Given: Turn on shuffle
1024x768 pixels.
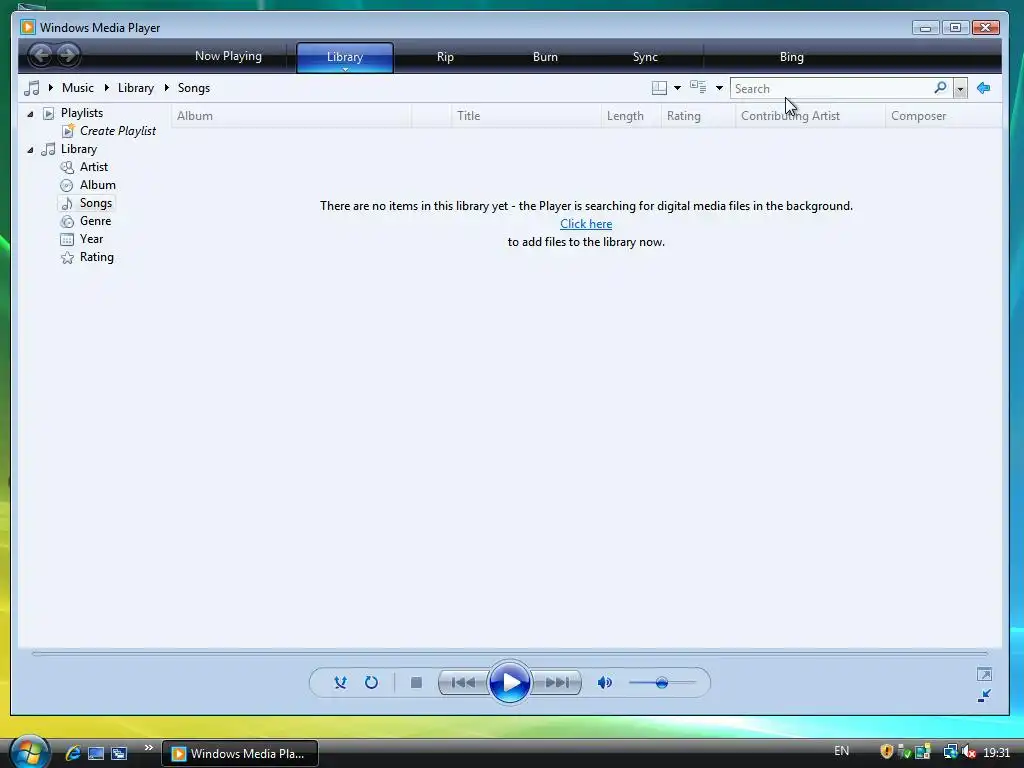Looking at the screenshot, I should coord(340,682).
